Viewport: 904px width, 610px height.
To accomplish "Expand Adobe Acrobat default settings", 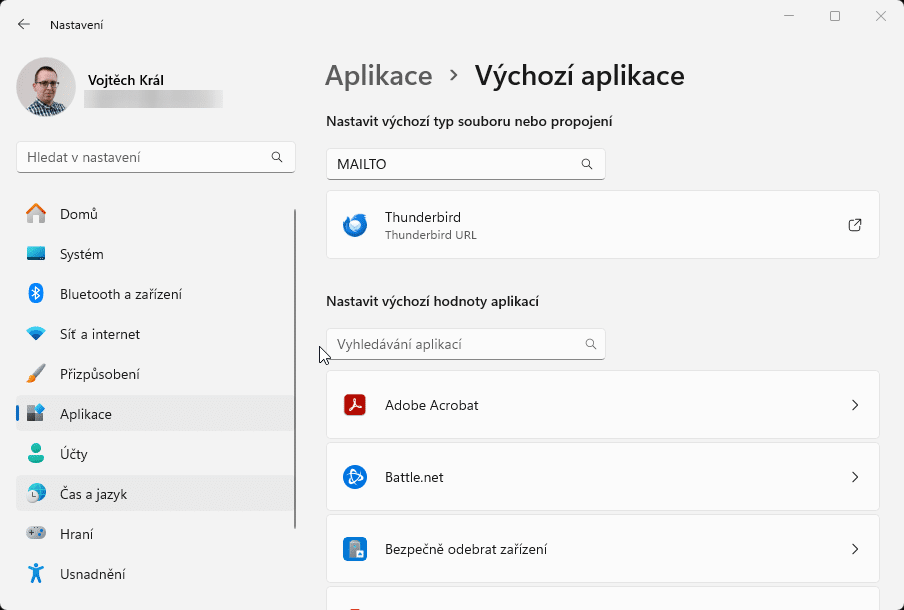I will [x=855, y=405].
